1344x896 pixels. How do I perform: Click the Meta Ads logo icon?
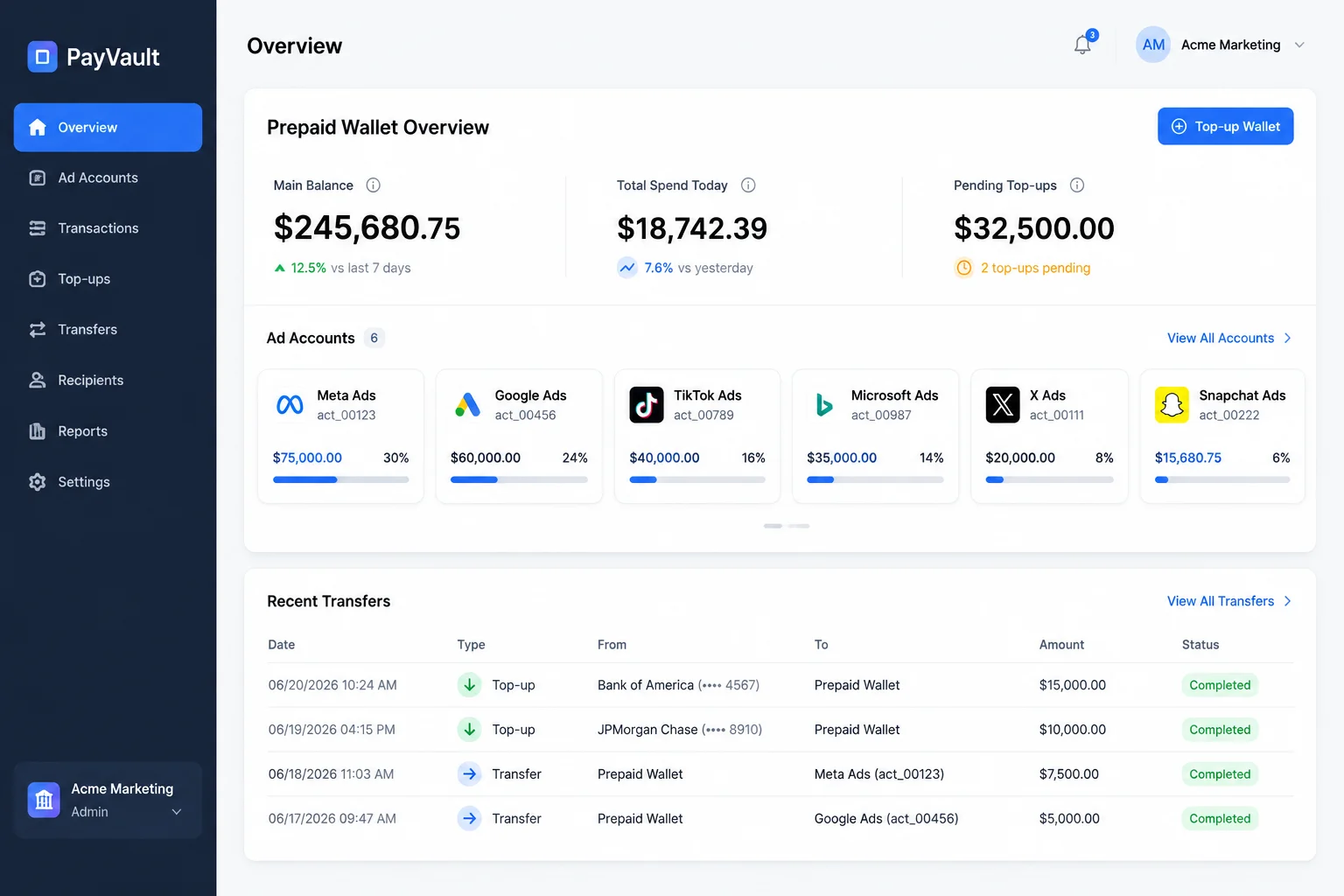click(290, 405)
